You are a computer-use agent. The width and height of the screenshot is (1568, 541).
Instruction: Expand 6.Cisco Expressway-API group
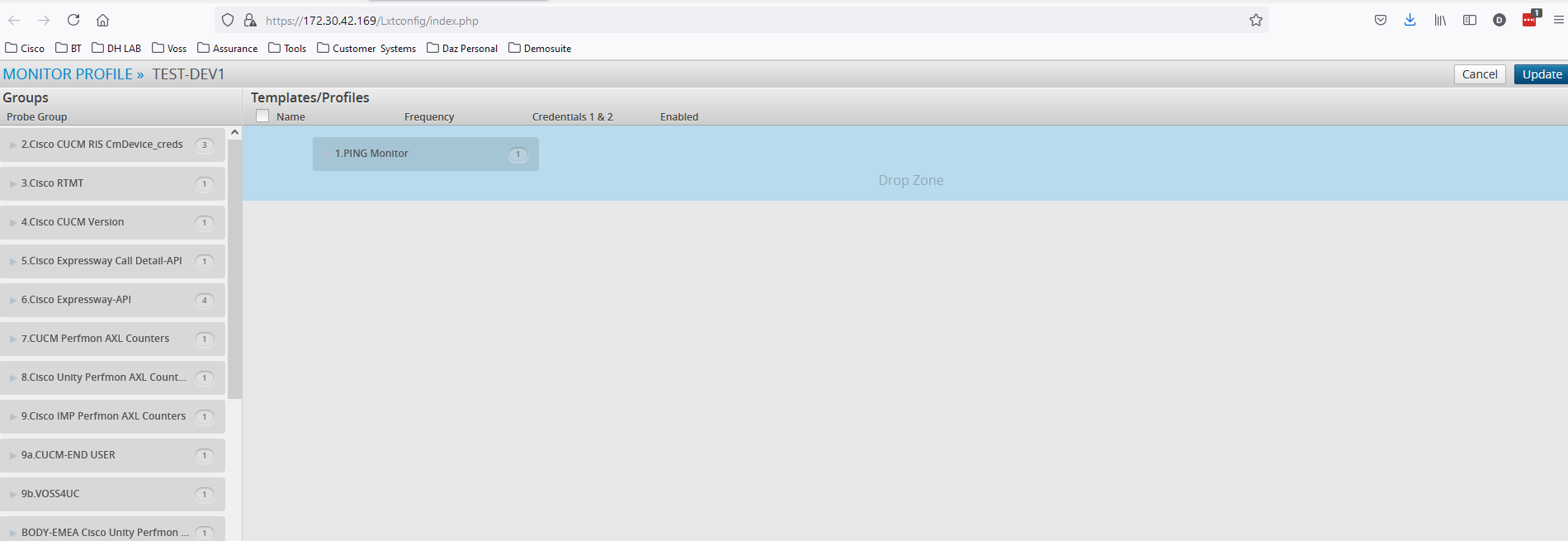tap(13, 300)
